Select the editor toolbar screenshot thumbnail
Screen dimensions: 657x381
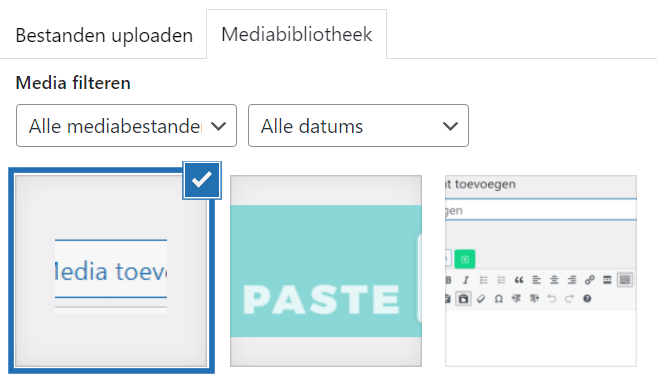click(x=541, y=271)
